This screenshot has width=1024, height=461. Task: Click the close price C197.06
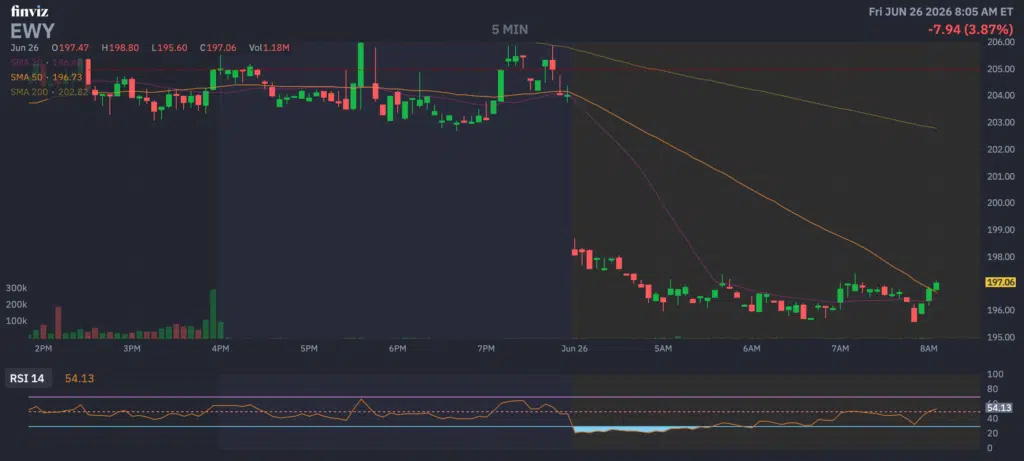(x=217, y=48)
